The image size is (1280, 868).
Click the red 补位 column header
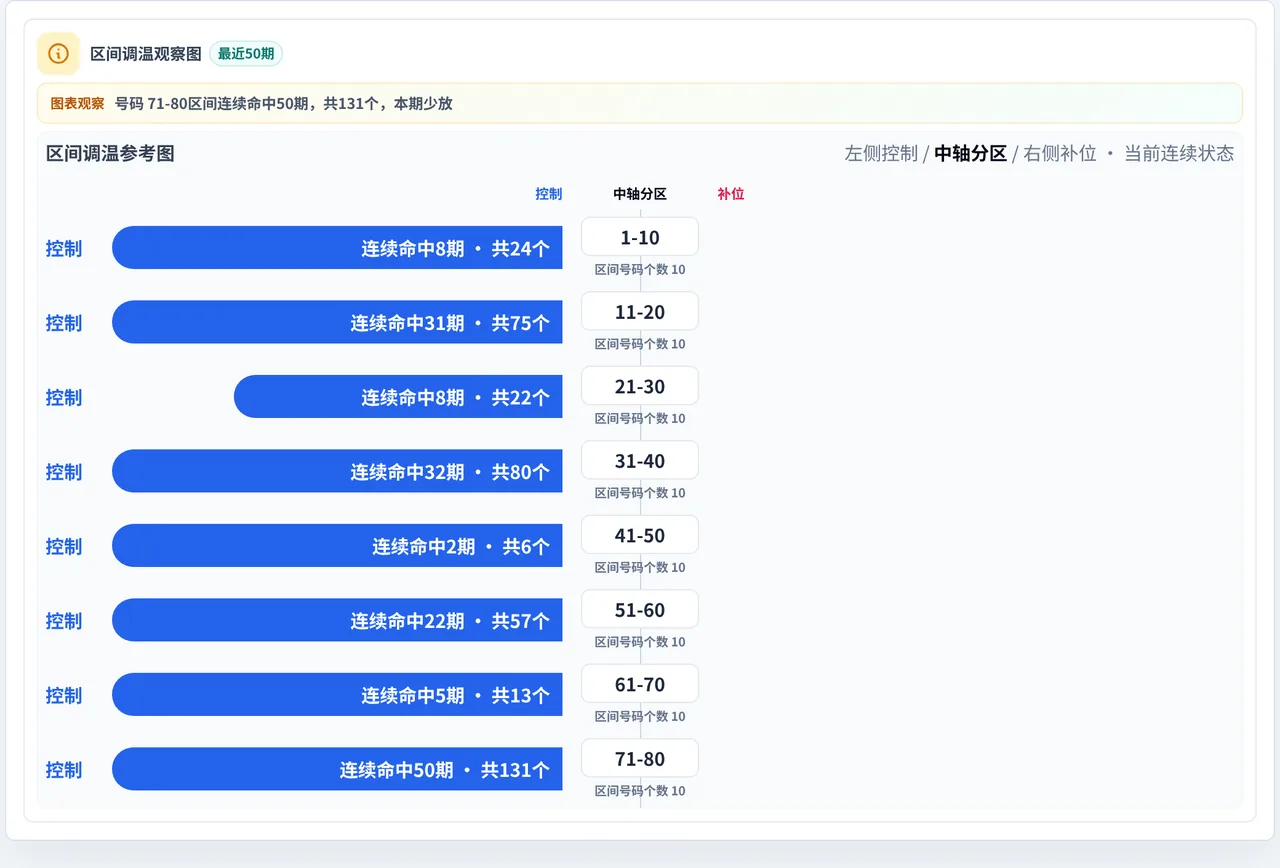pyautogui.click(x=731, y=194)
